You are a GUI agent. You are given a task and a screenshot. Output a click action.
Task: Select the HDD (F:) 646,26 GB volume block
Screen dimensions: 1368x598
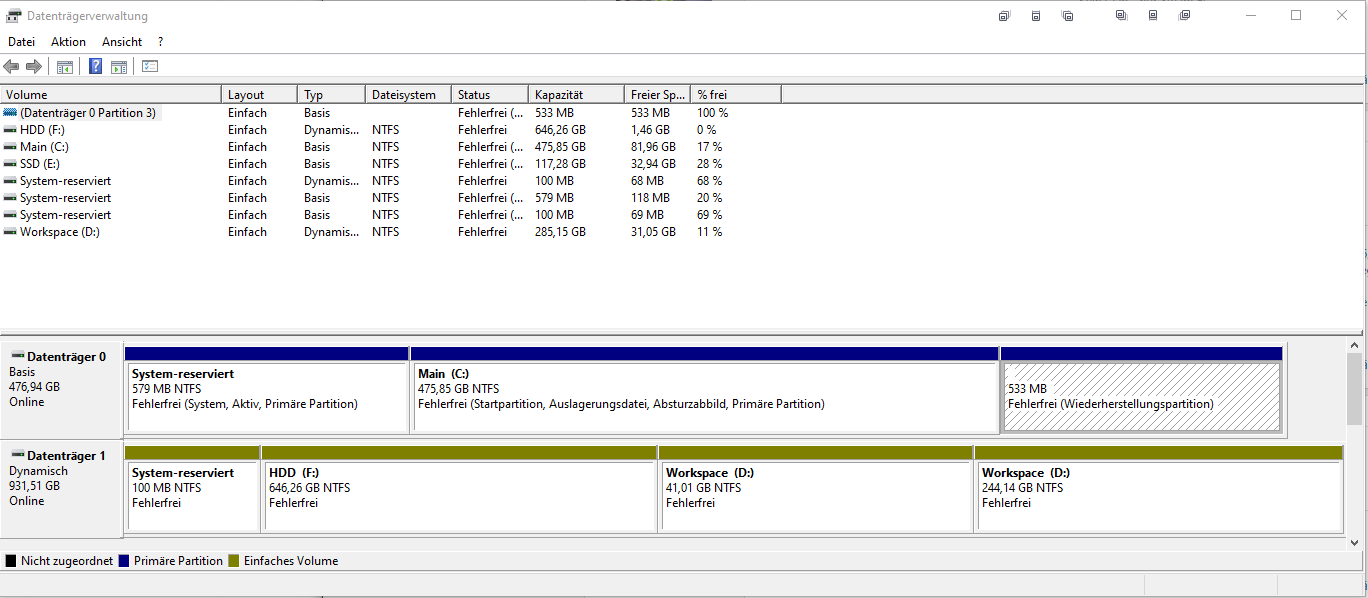point(459,489)
